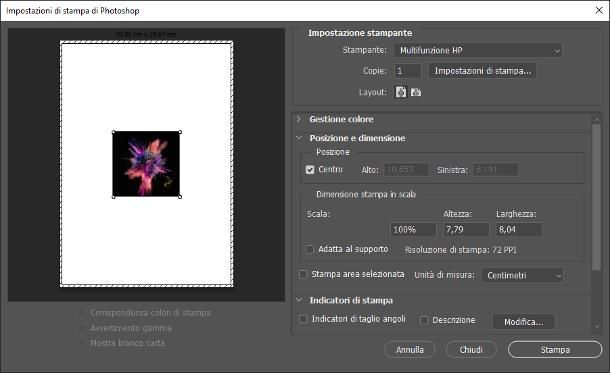Click the Altezza 7,79 field
The height and width of the screenshot is (373, 610).
(x=466, y=229)
